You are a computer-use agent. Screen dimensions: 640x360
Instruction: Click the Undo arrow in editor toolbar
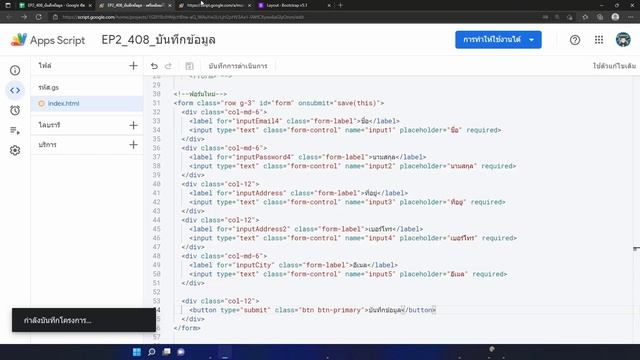point(154,66)
